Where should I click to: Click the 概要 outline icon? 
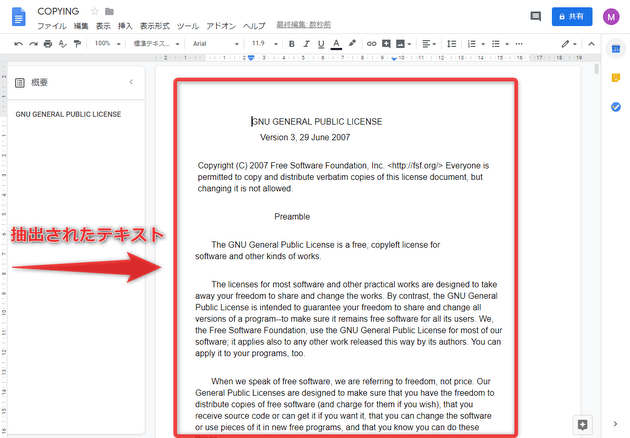[x=20, y=83]
